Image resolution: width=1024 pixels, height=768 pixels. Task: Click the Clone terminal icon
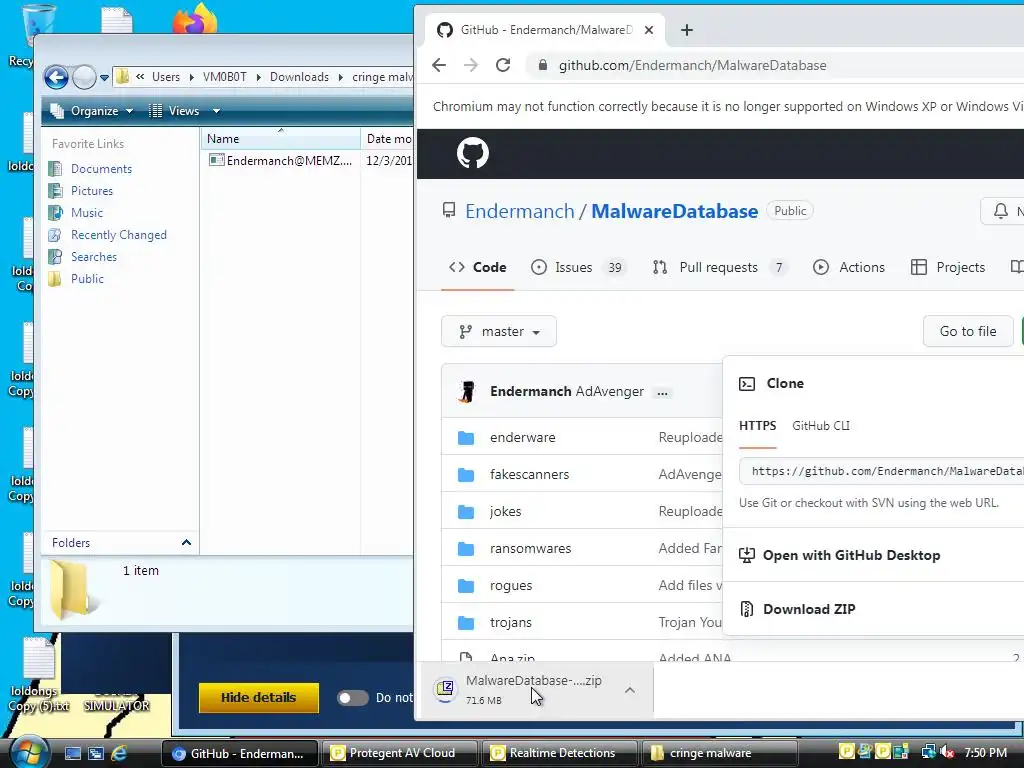(746, 383)
